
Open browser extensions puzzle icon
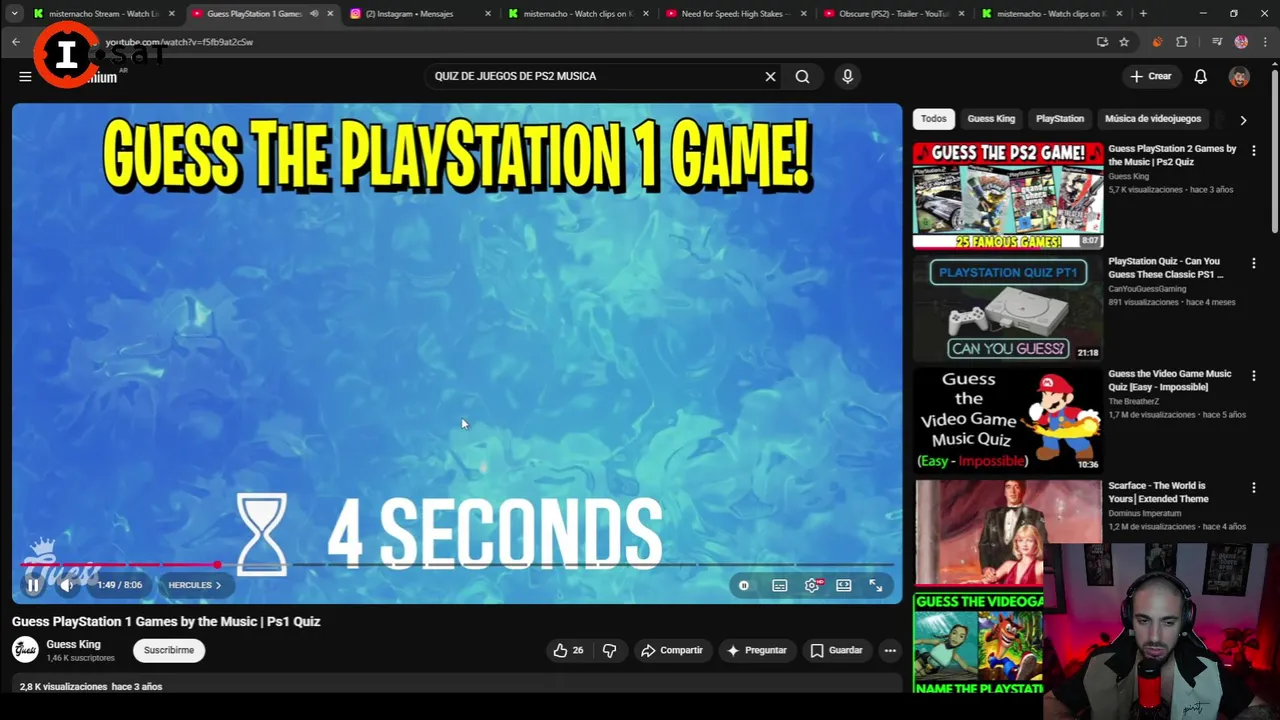[x=1182, y=42]
